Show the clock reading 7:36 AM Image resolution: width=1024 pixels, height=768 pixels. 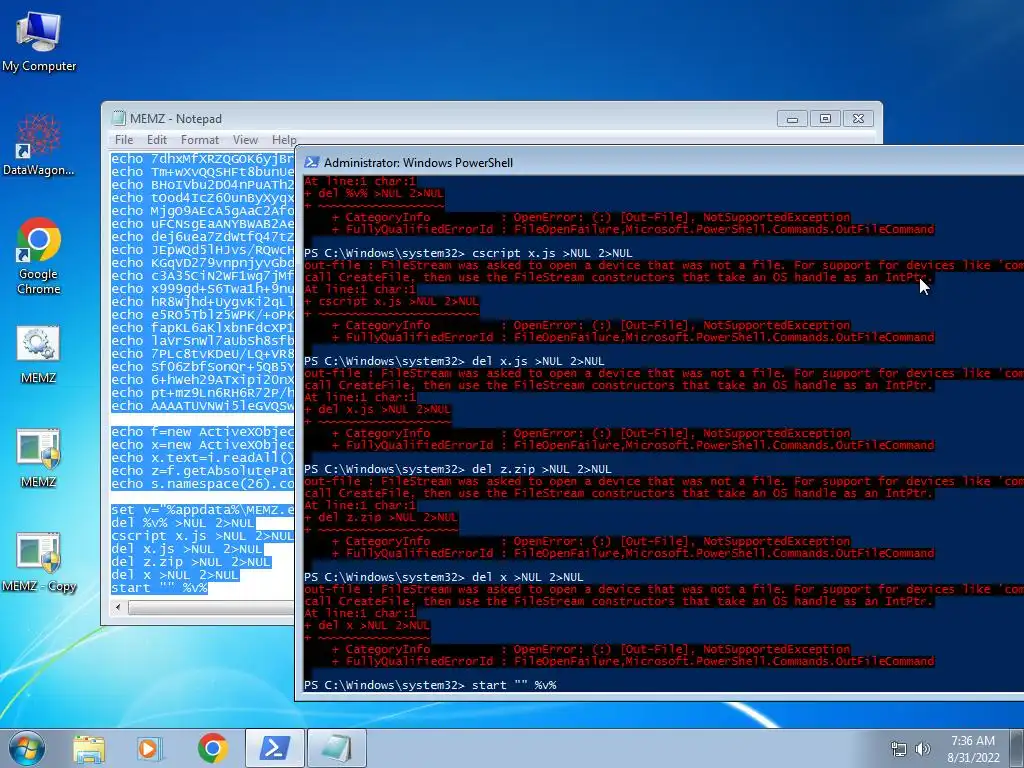(x=972, y=741)
